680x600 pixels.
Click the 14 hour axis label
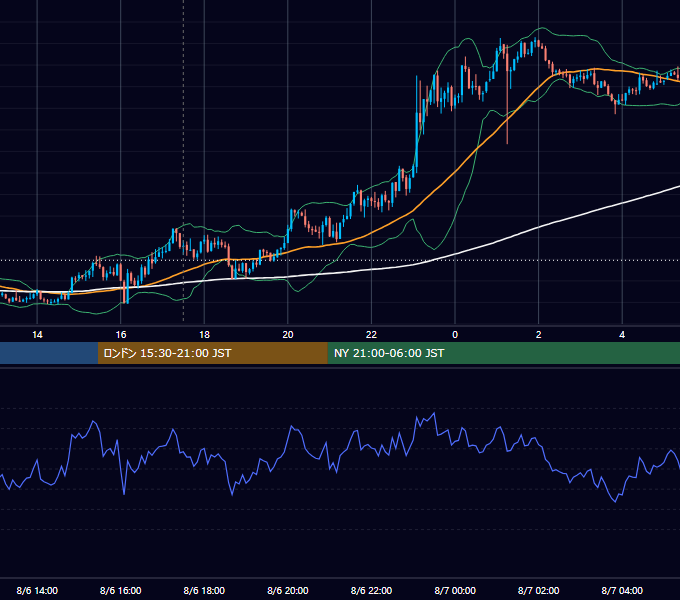tap(37, 335)
